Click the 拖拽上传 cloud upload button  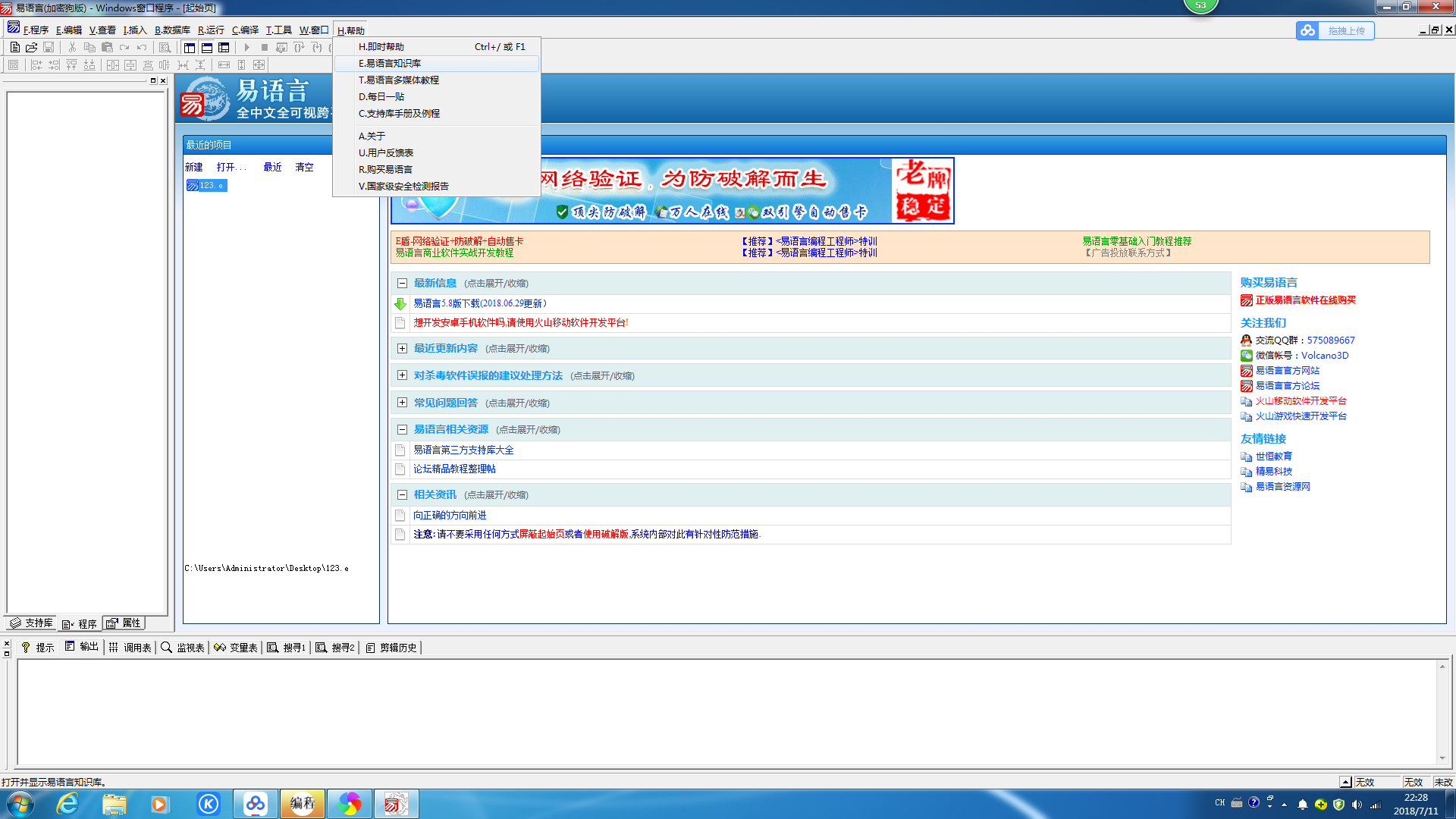[x=1335, y=31]
